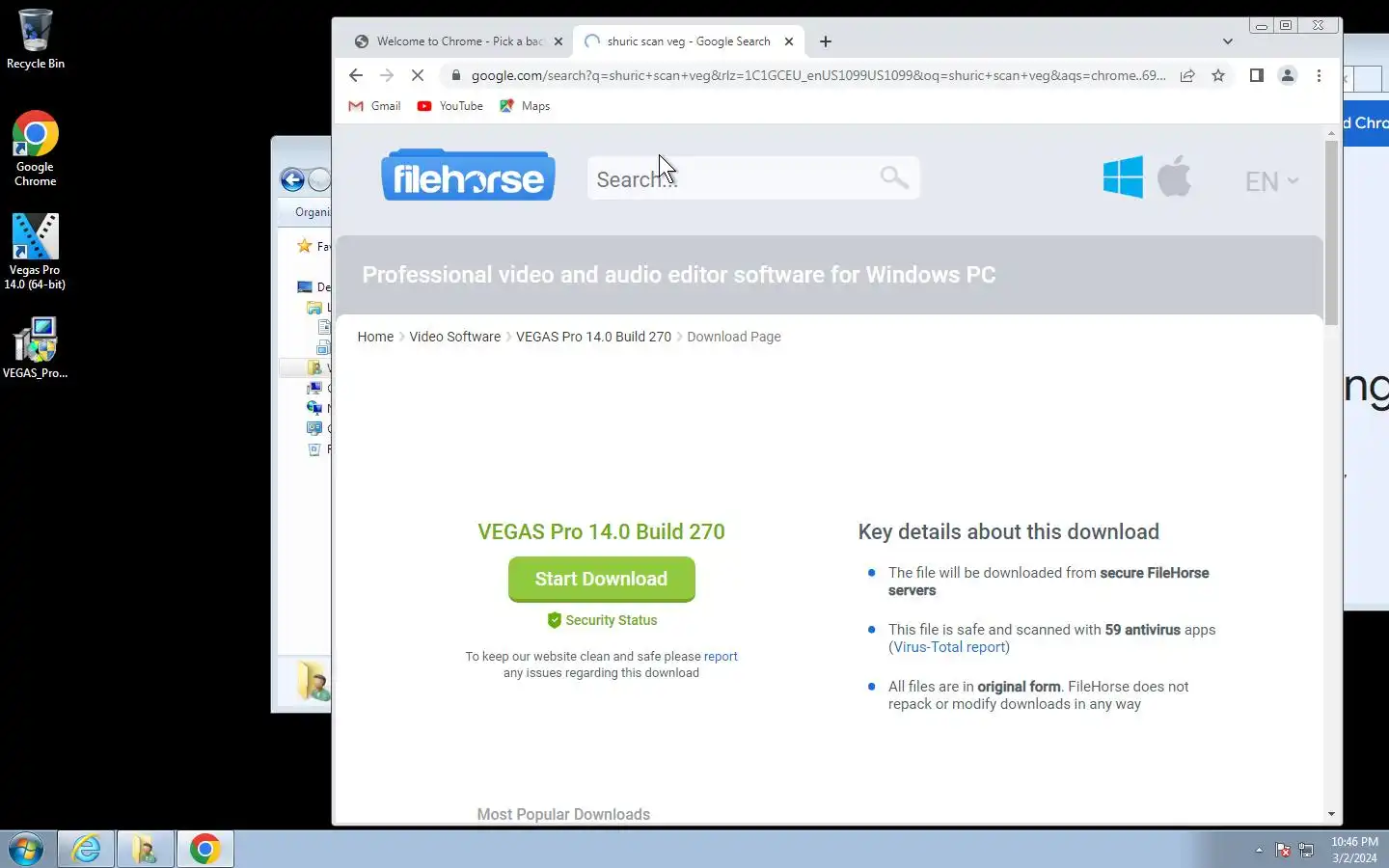1389x868 pixels.
Task: Click the VEGAS Pro 14.0 Build 270 heading
Action: (x=601, y=531)
